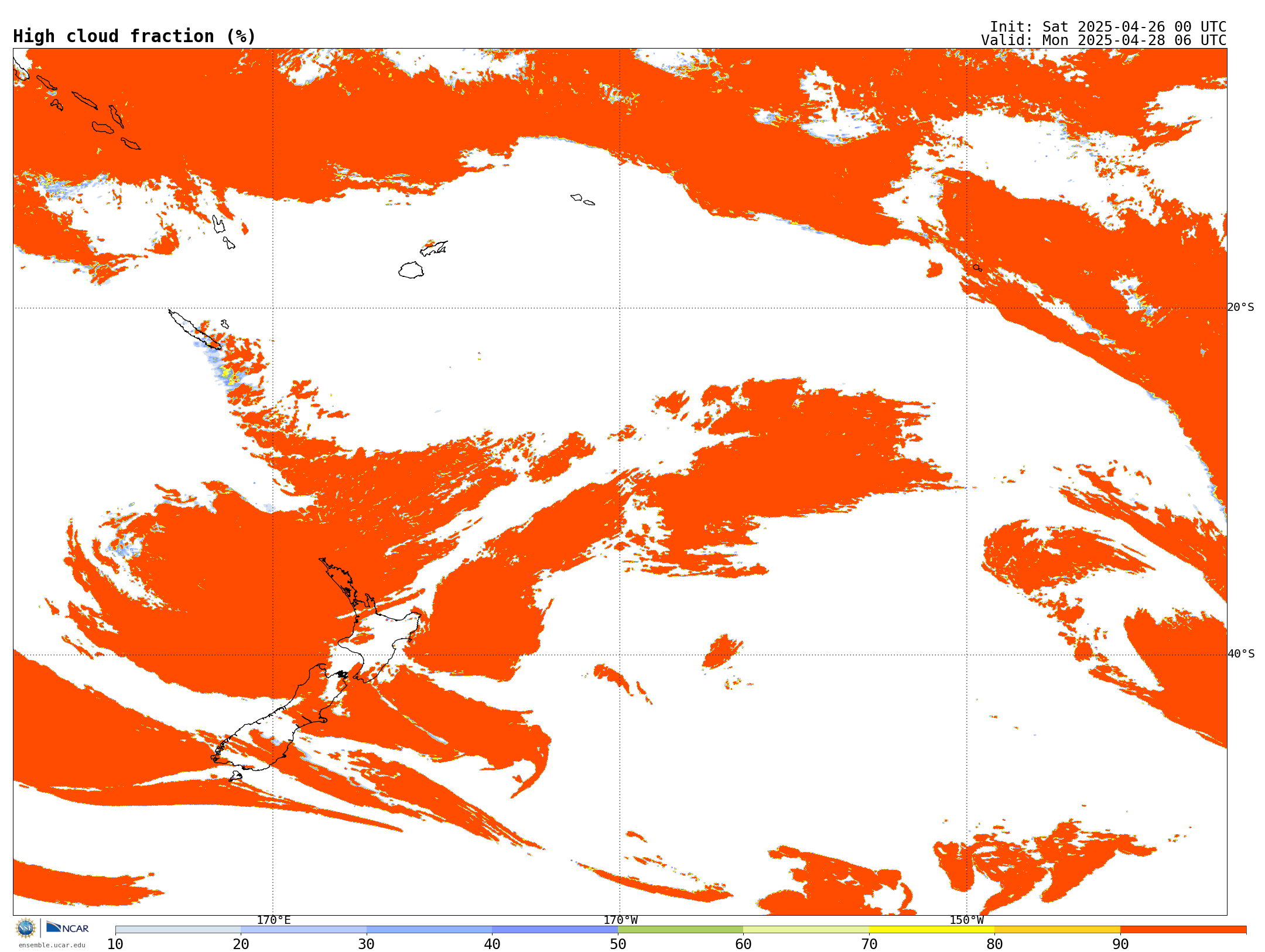Pick the 40-50 periwinkle colorbar segment

pyautogui.click(x=555, y=930)
